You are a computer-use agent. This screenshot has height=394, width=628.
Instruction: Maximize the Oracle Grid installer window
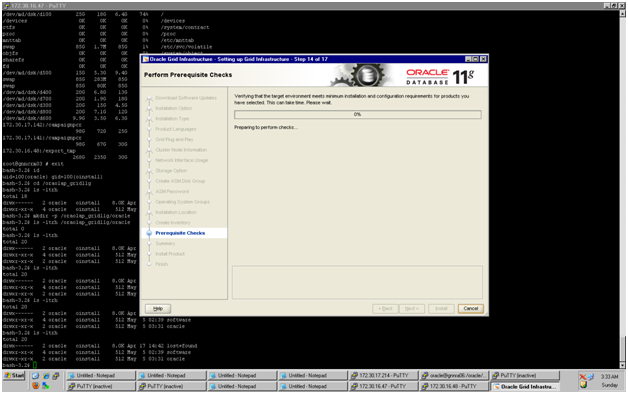pos(475,59)
